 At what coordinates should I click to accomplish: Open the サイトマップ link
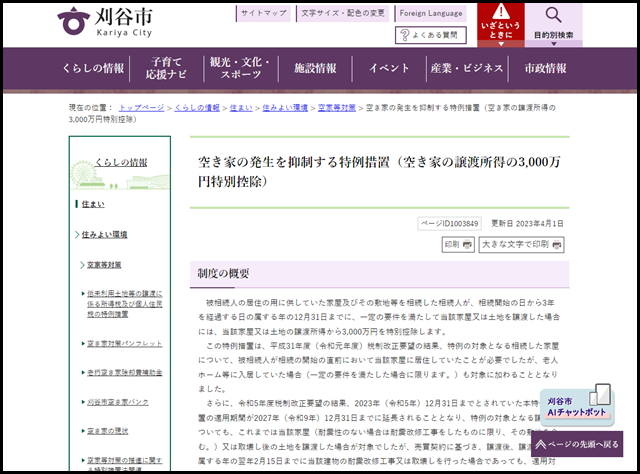point(263,13)
